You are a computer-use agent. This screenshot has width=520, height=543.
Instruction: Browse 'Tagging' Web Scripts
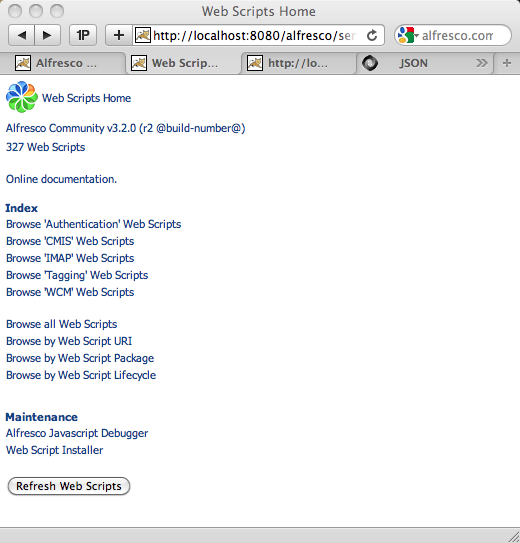[77, 275]
